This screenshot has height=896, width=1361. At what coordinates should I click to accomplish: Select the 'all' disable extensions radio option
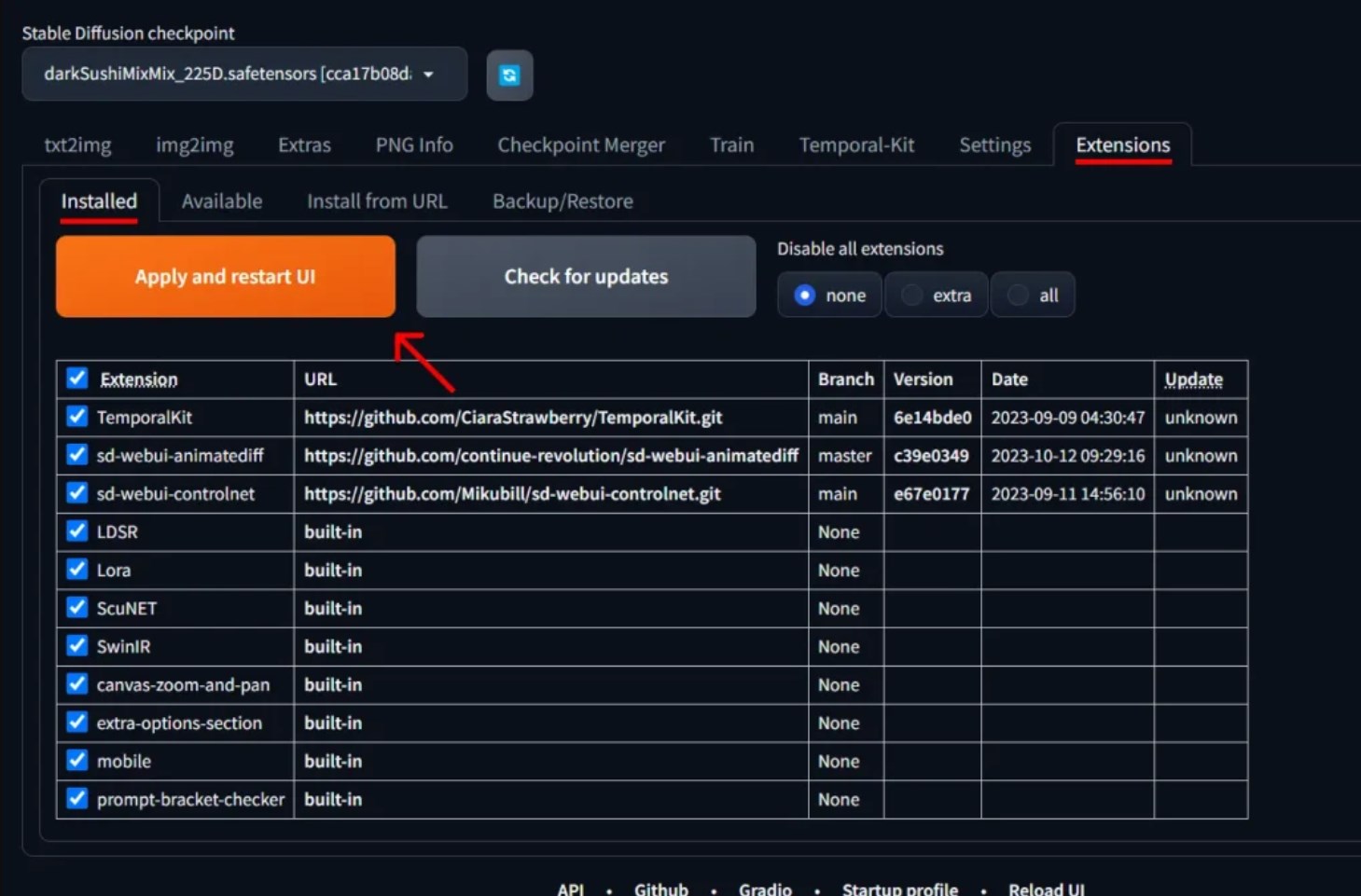1019,296
